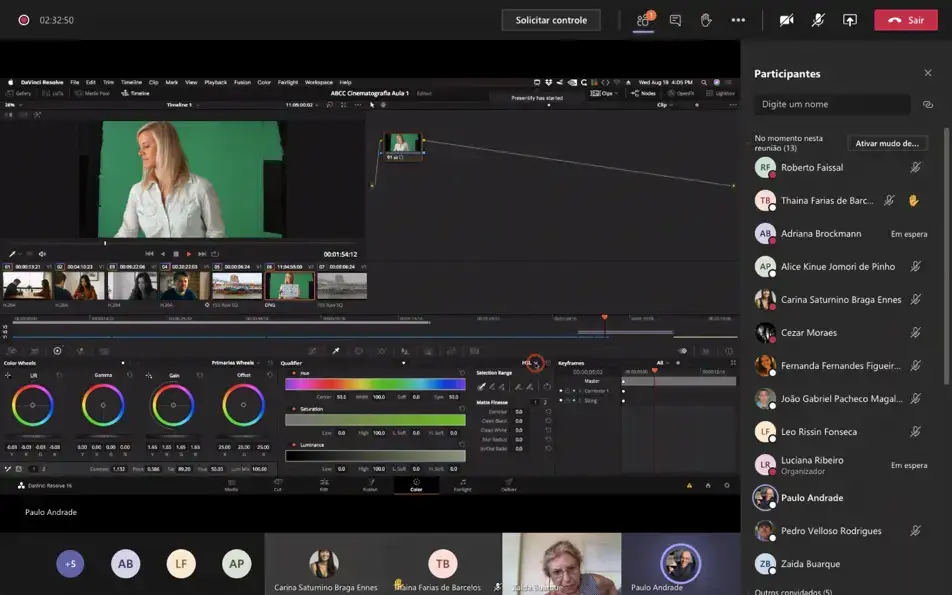952x595 pixels.
Task: Select the Qualifier eyedropper tool in Resolve
Action: click(x=336, y=351)
